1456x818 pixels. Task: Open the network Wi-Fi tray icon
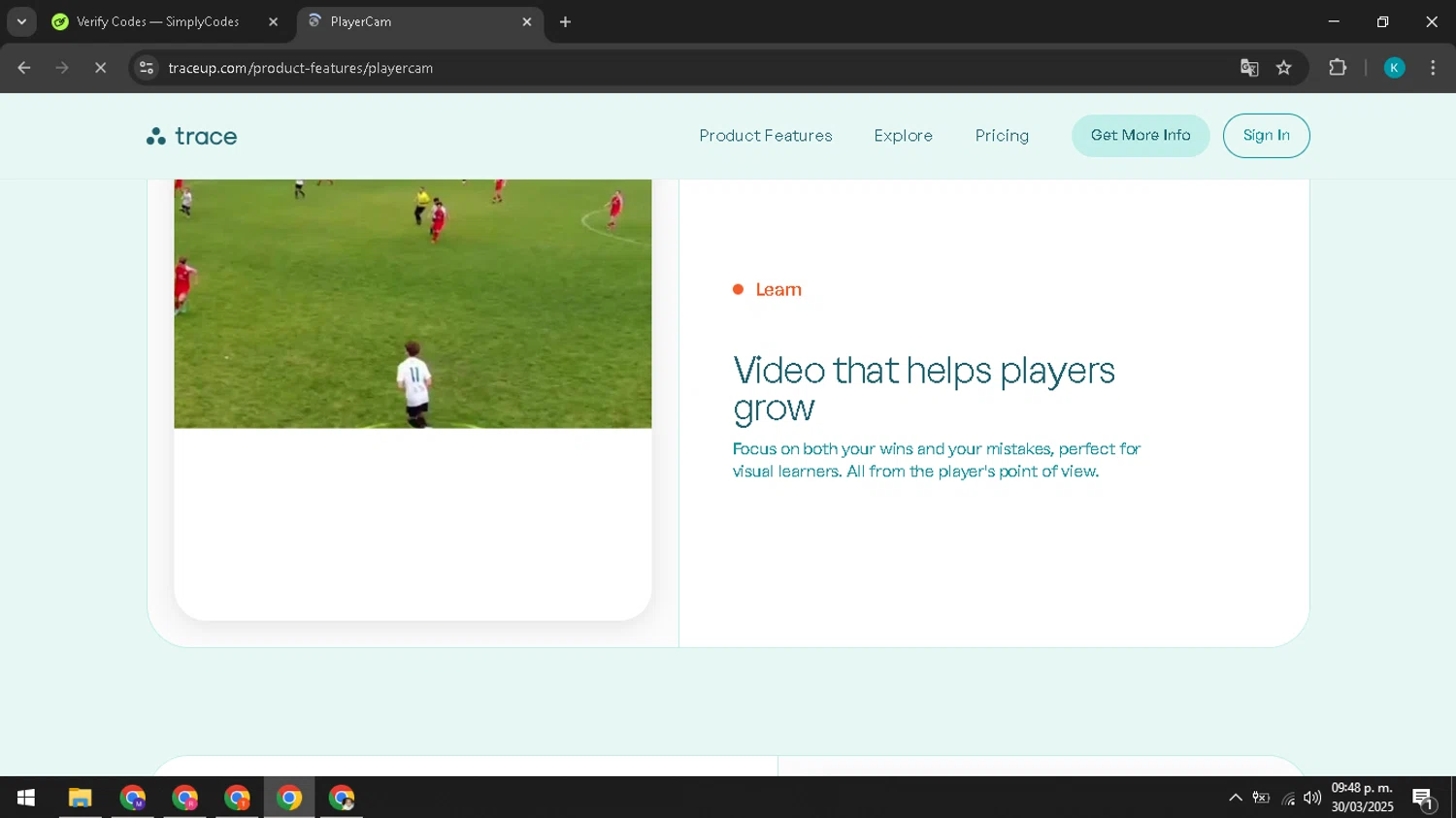[1288, 799]
